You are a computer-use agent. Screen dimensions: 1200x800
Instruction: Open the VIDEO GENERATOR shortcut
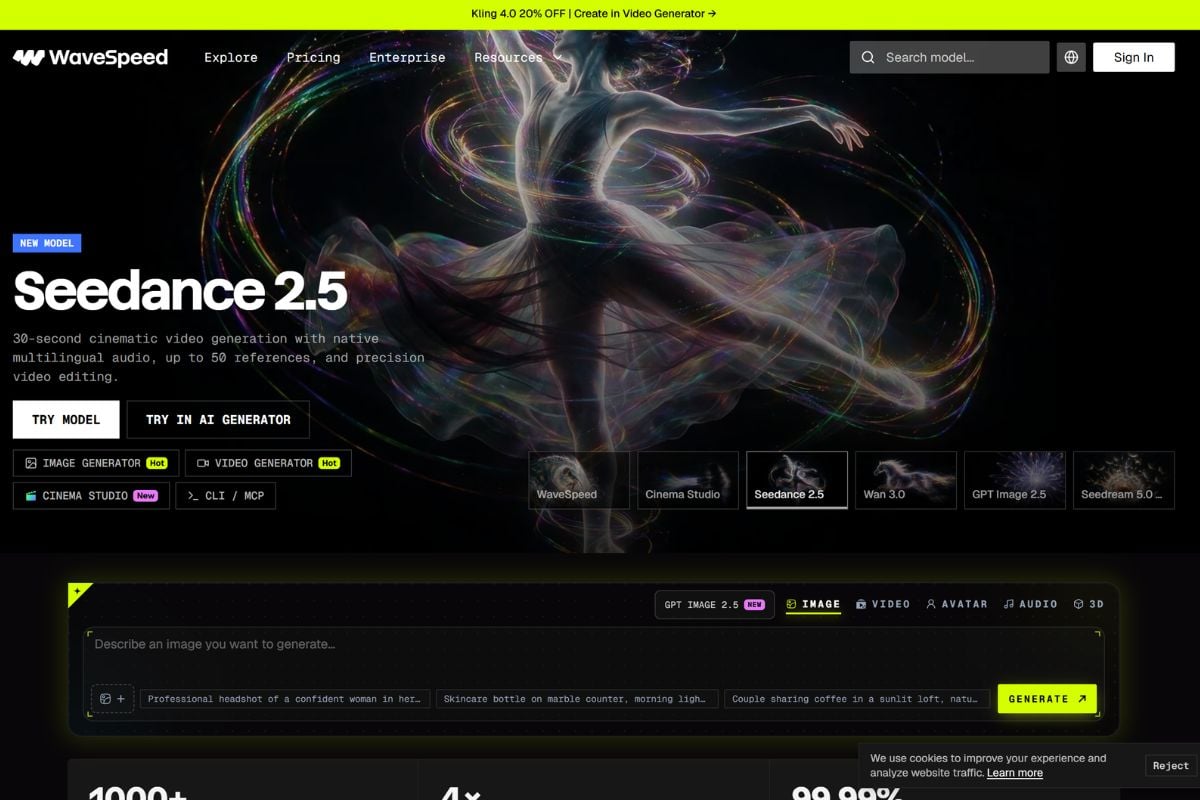(x=268, y=463)
